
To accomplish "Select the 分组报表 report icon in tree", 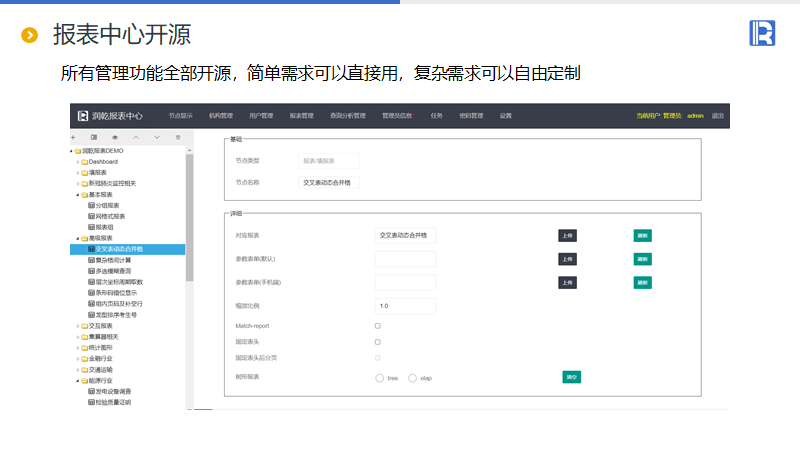I will [92, 205].
